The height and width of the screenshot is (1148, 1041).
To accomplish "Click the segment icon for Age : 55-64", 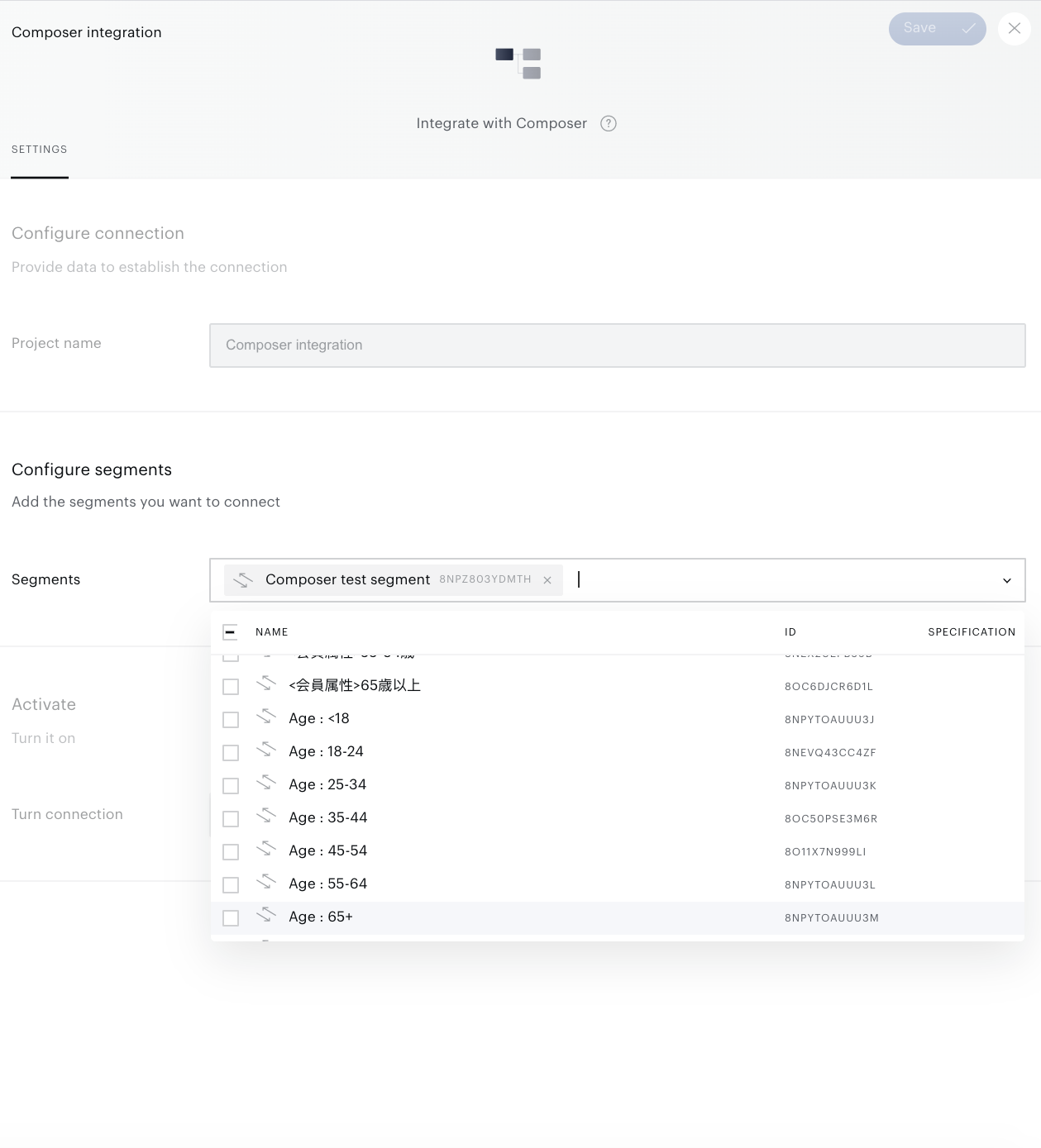I will [x=265, y=882].
